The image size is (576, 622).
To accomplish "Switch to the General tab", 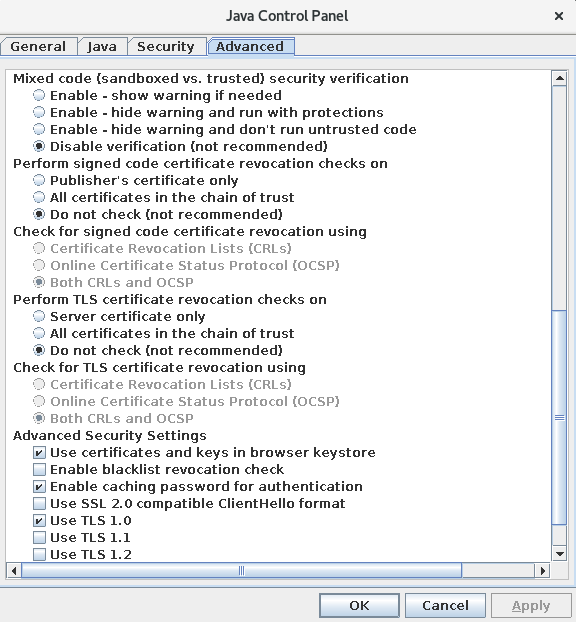I will click(38, 47).
